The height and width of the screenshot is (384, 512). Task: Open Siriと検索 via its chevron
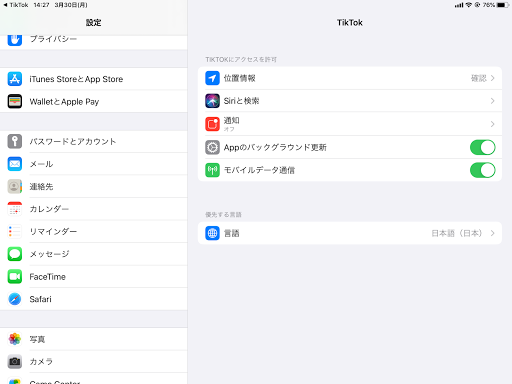point(492,101)
